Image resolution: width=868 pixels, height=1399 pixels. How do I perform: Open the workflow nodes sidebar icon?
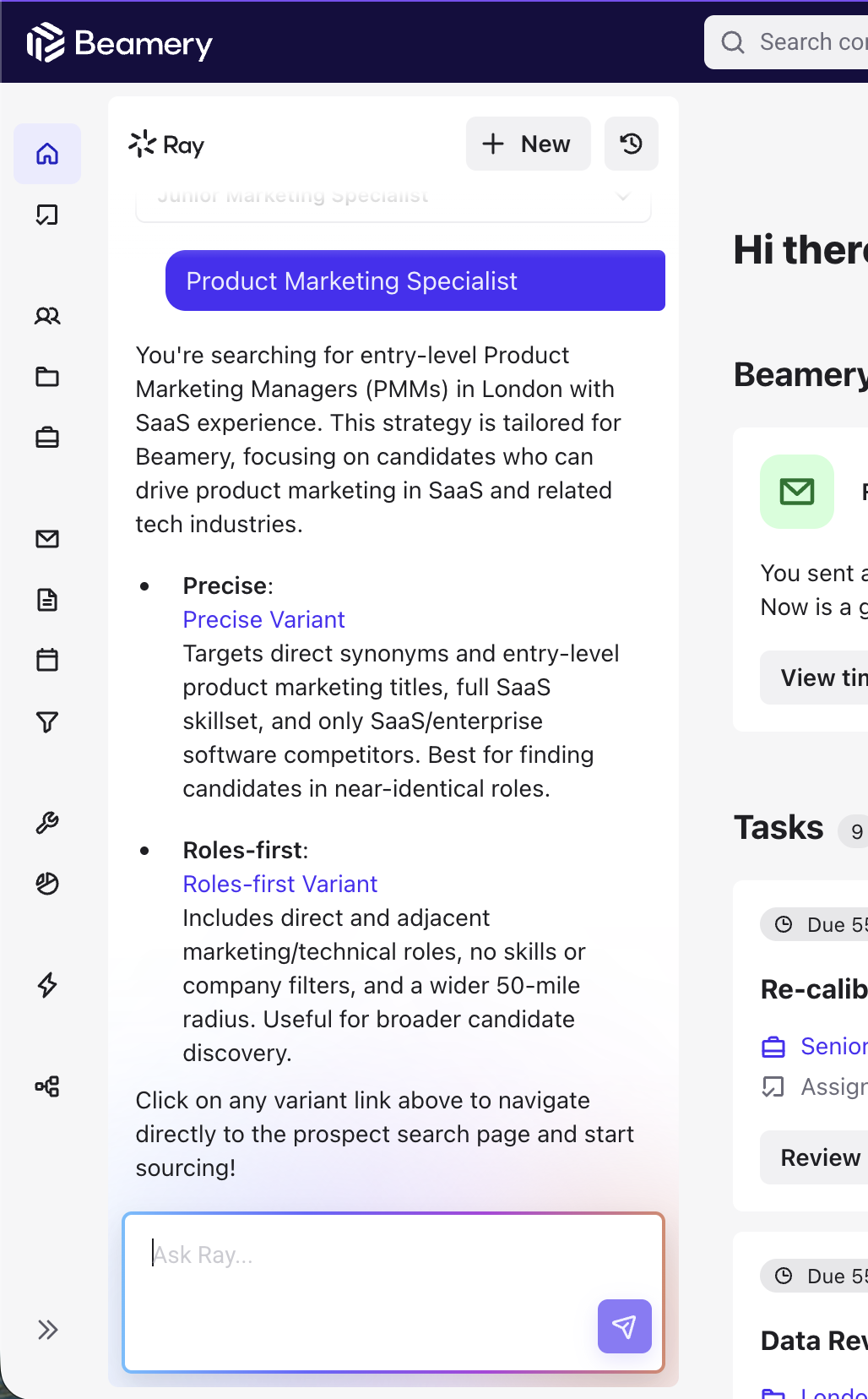click(x=47, y=1086)
